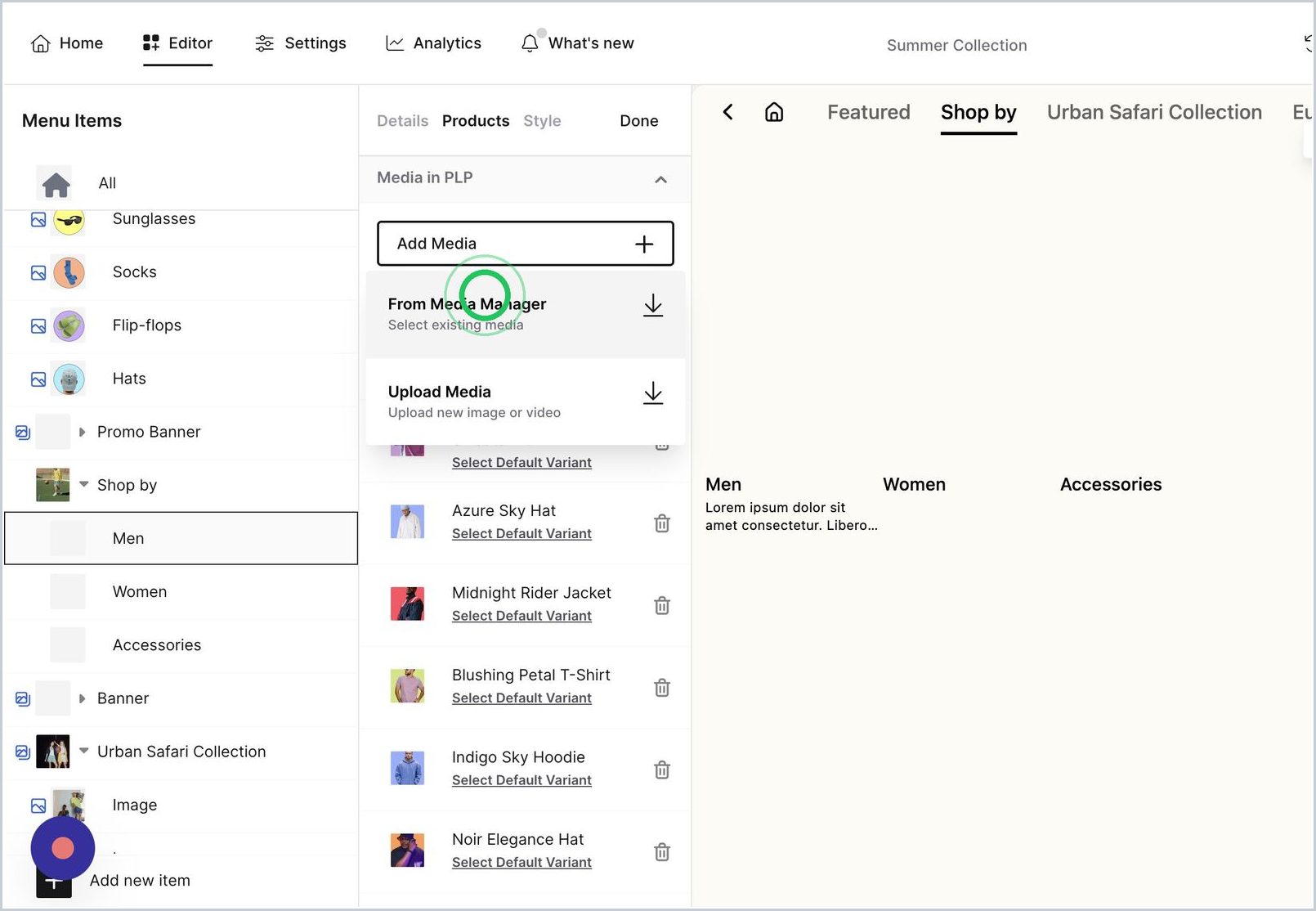Open the Urban Safari Collection preview tab
The height and width of the screenshot is (911, 1316).
click(x=1154, y=112)
